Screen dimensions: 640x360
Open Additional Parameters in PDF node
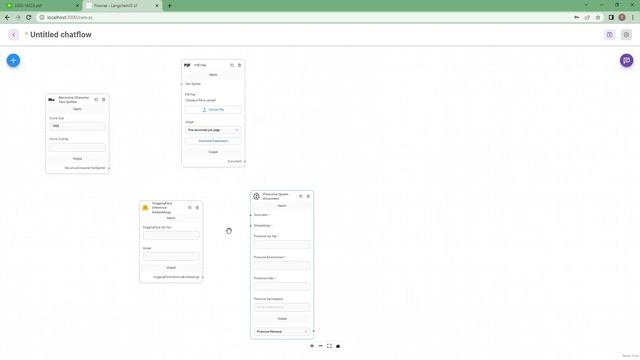213,141
